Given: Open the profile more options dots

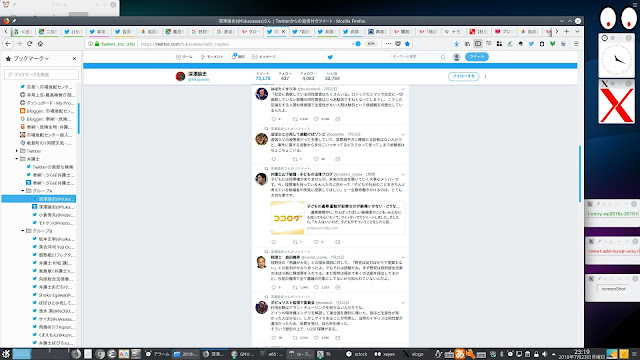Looking at the screenshot, I should pyautogui.click(x=485, y=76).
